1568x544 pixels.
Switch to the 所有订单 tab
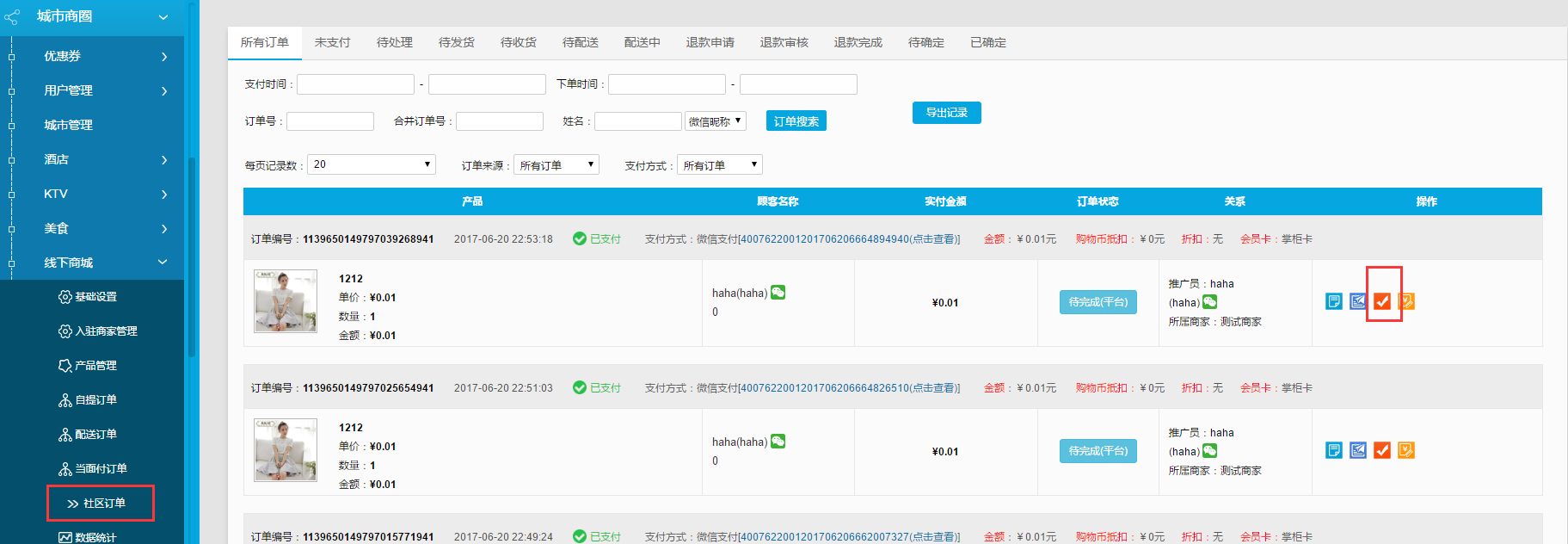click(x=265, y=42)
